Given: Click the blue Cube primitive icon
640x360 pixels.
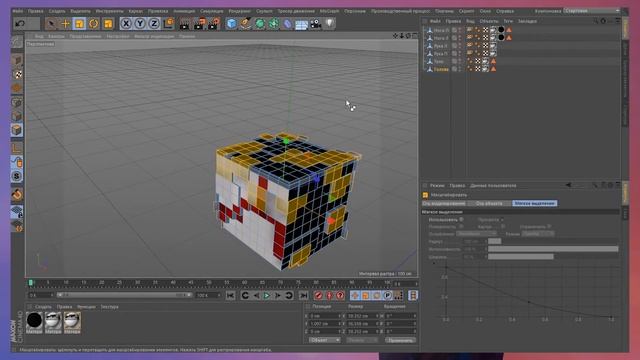Looking at the screenshot, I should tap(231, 24).
